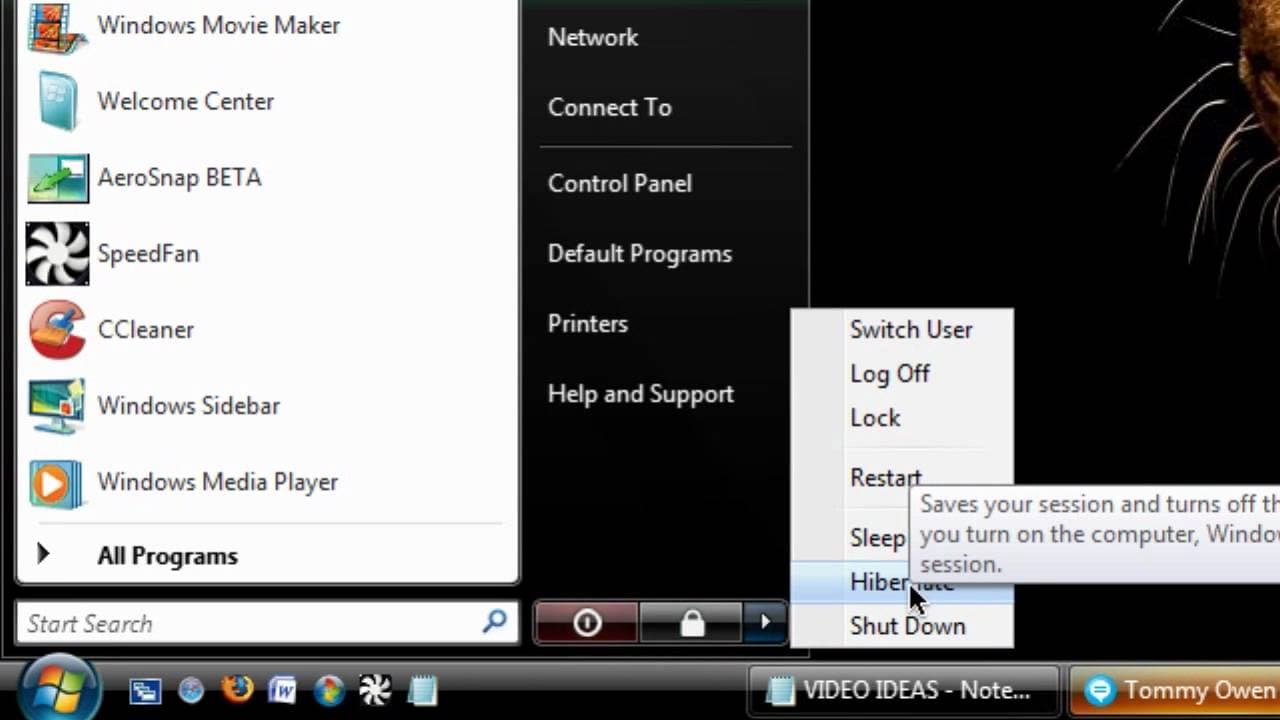Launch Welcome Center
The image size is (1280, 720).
click(x=185, y=101)
